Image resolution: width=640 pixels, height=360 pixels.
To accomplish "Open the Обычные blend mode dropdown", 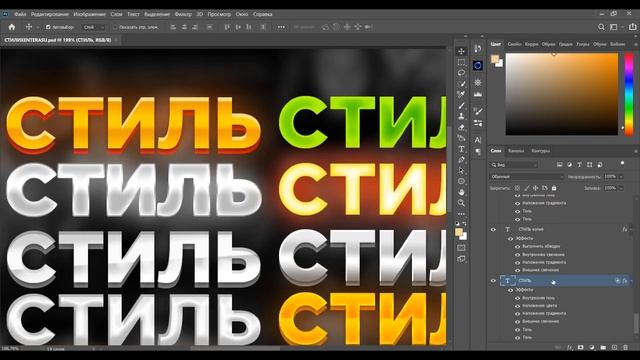I will (527, 177).
